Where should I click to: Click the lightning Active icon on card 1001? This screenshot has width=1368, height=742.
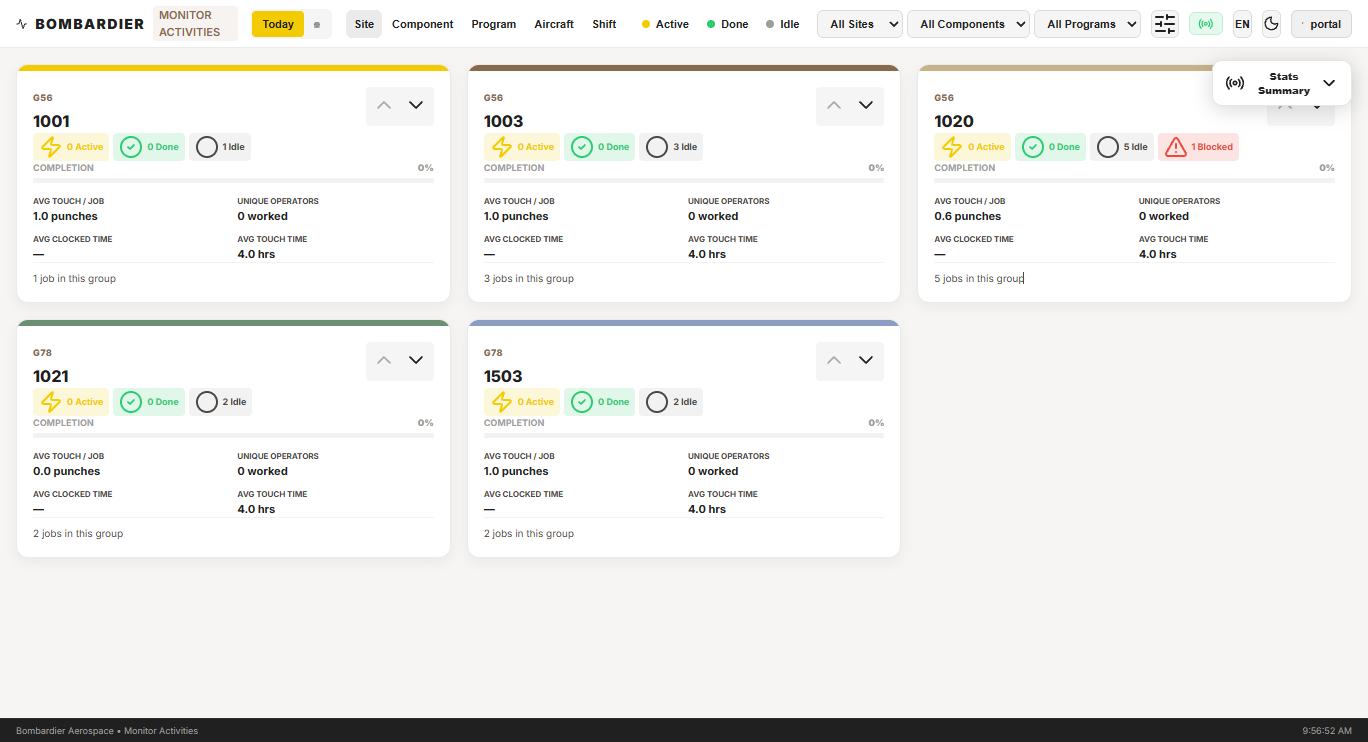[51, 147]
